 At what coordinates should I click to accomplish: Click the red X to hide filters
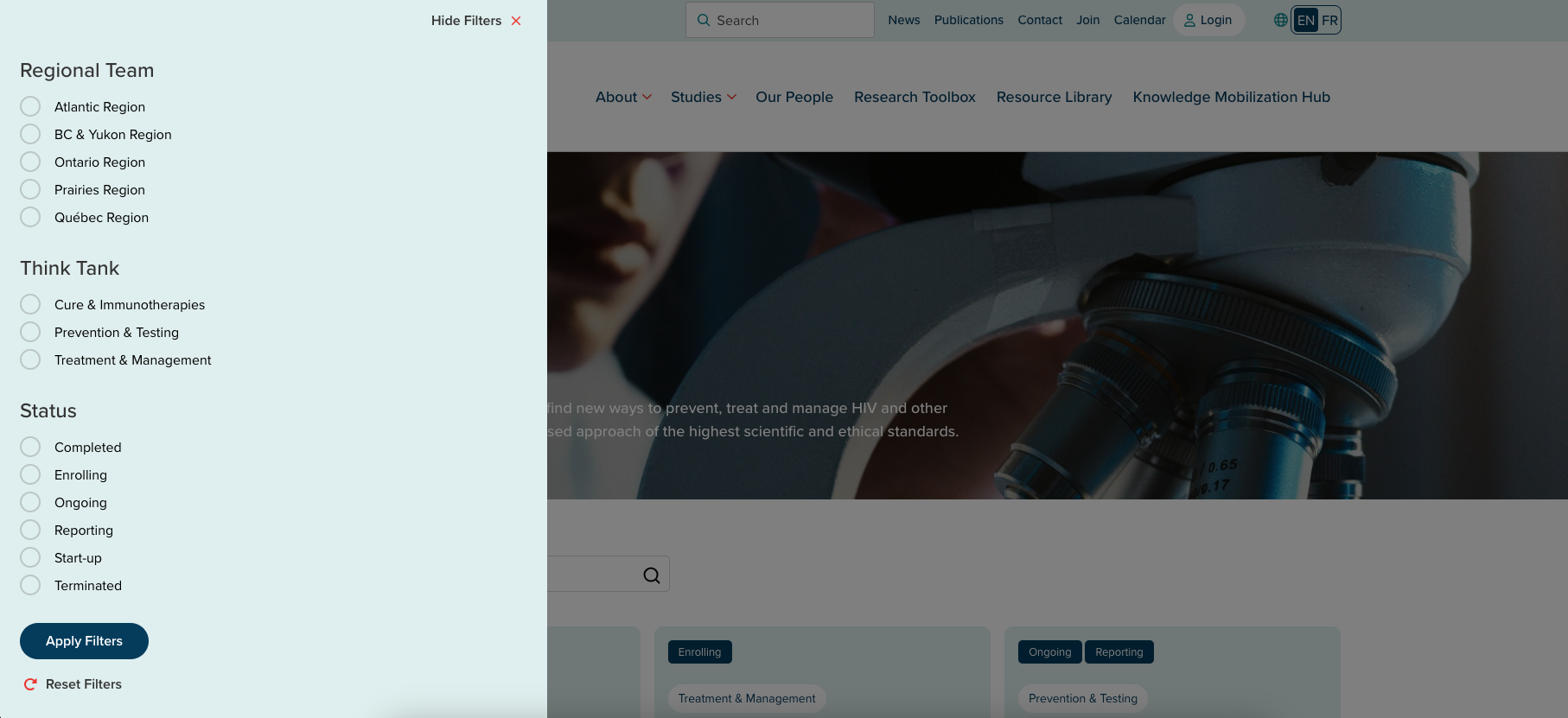pos(516,21)
